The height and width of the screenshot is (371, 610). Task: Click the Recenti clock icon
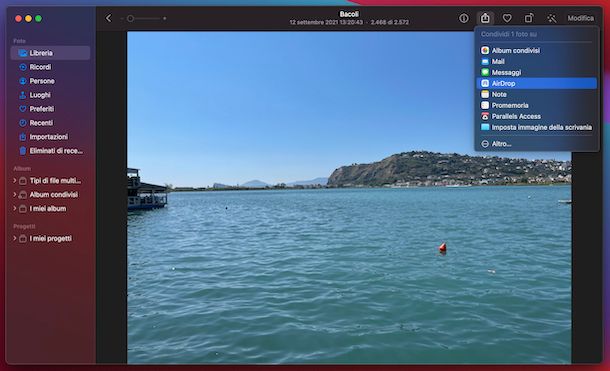tap(23, 123)
